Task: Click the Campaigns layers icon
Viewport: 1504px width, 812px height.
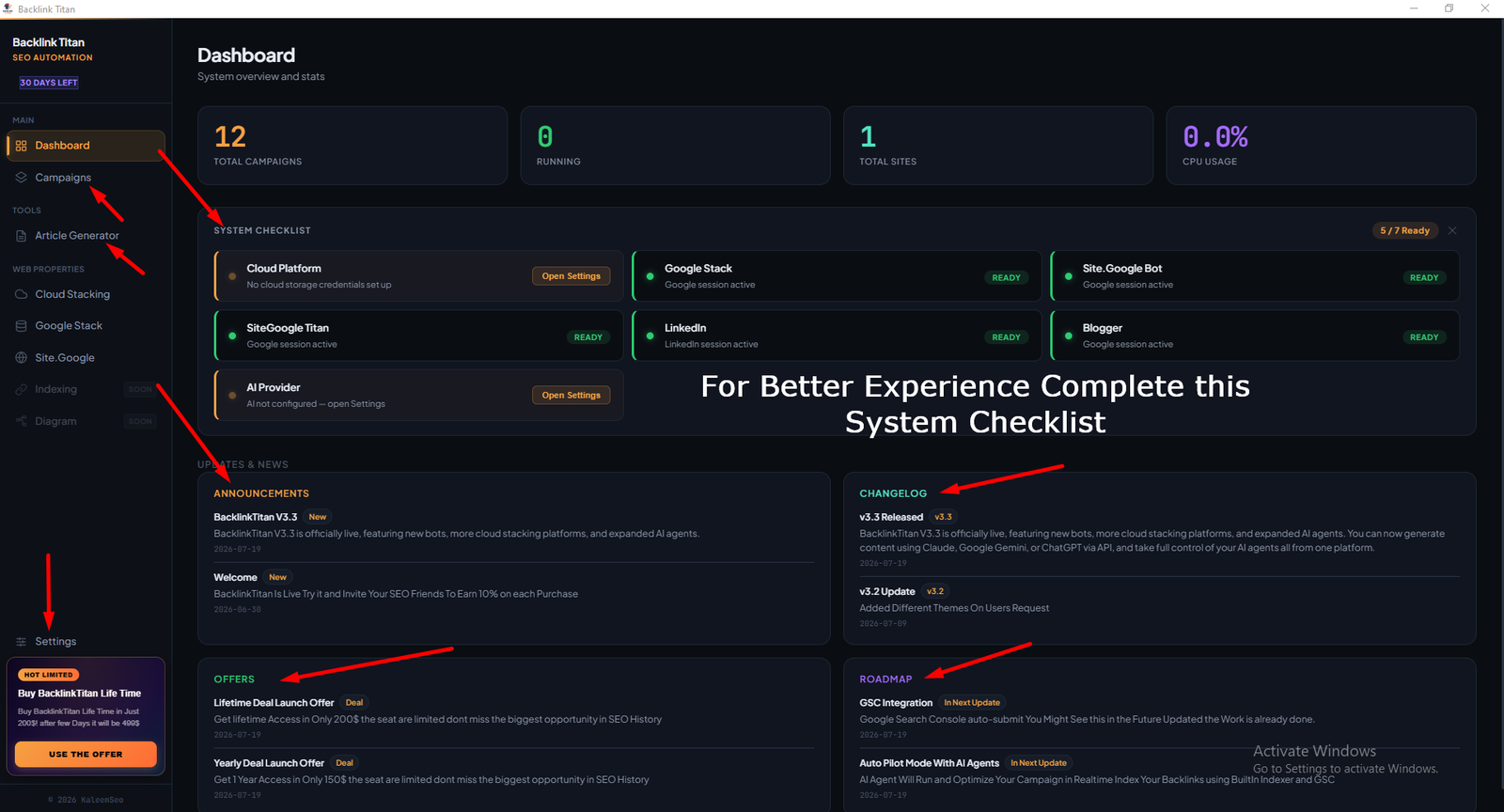Action: (x=21, y=178)
